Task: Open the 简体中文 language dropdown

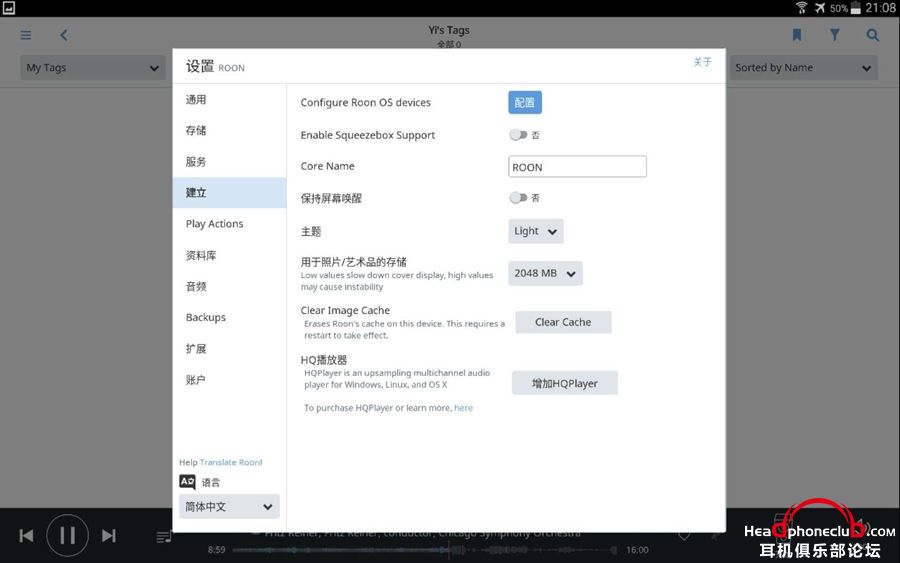Action: 229,507
